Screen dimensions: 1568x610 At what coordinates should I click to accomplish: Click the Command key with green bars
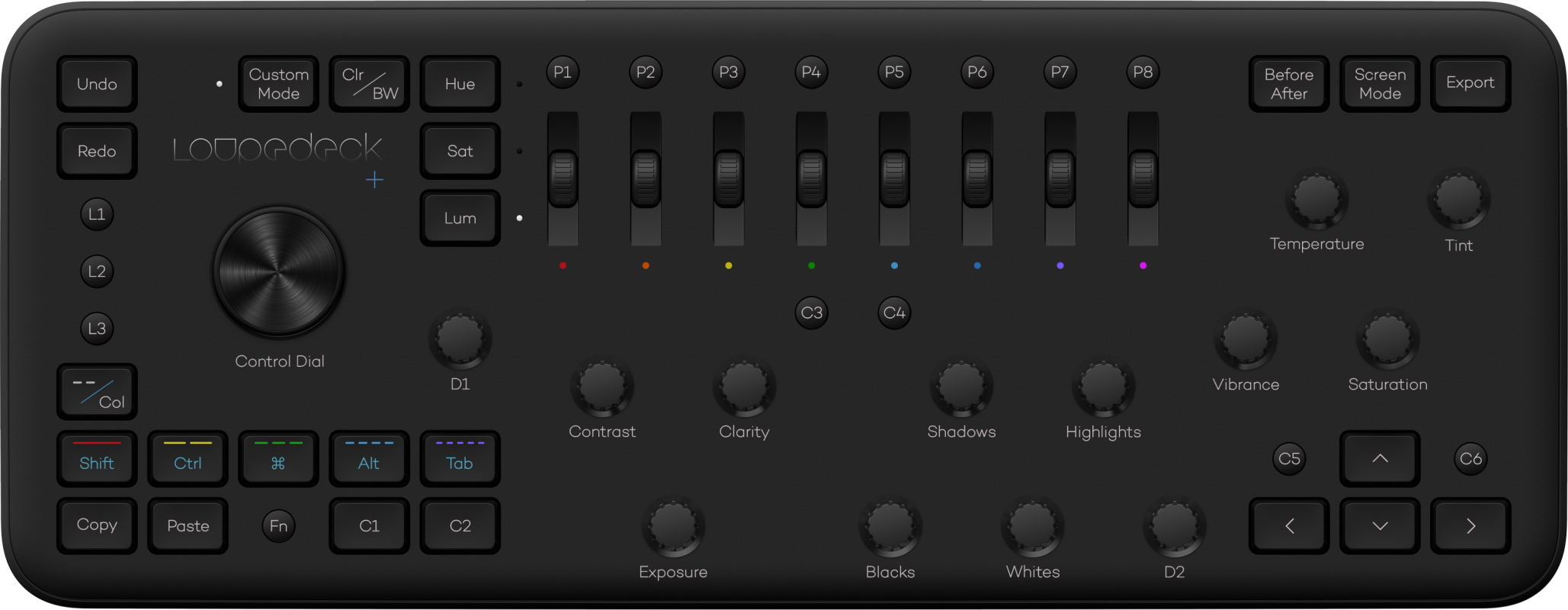(278, 459)
